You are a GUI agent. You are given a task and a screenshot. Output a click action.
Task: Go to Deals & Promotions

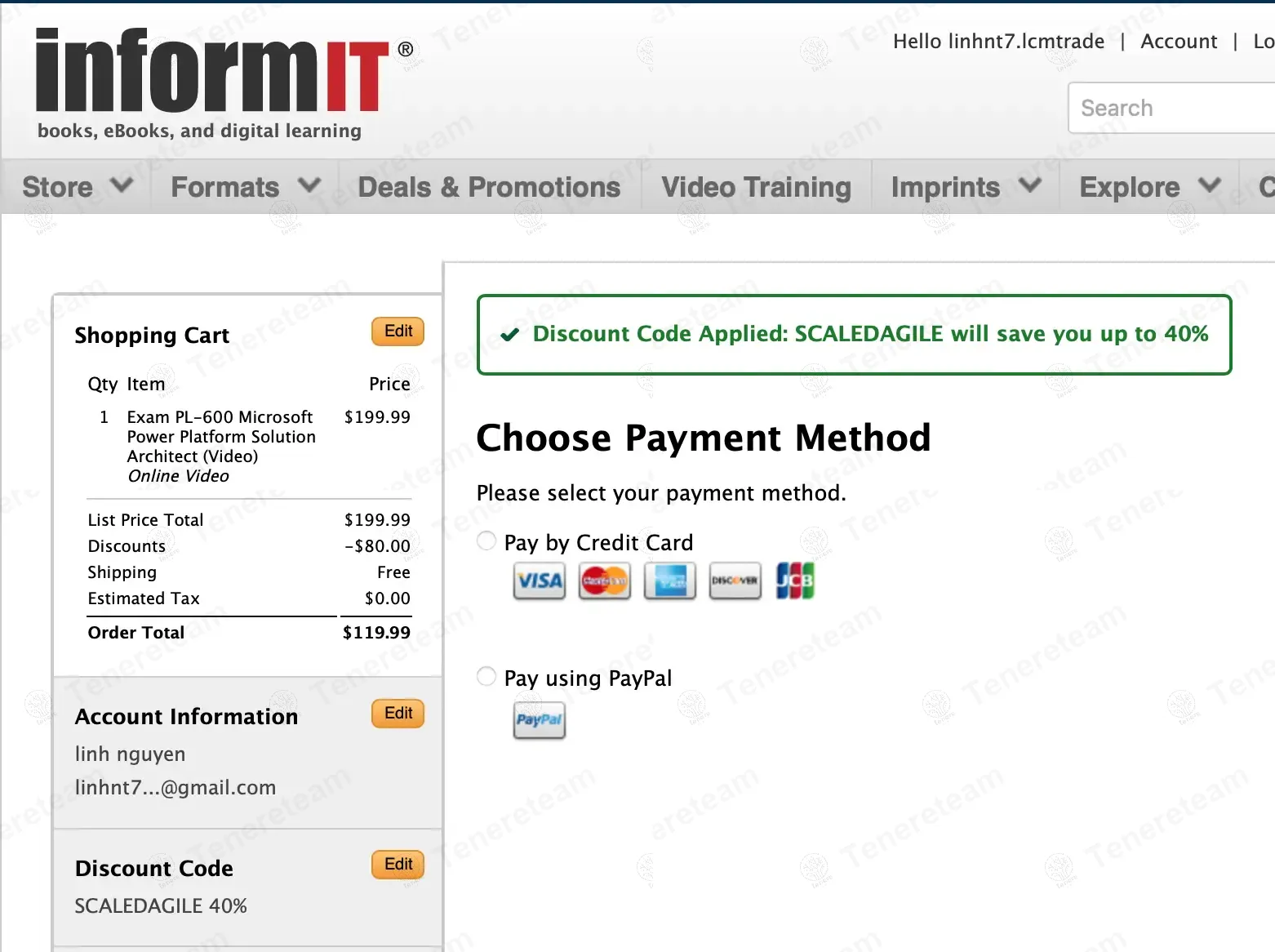click(489, 187)
